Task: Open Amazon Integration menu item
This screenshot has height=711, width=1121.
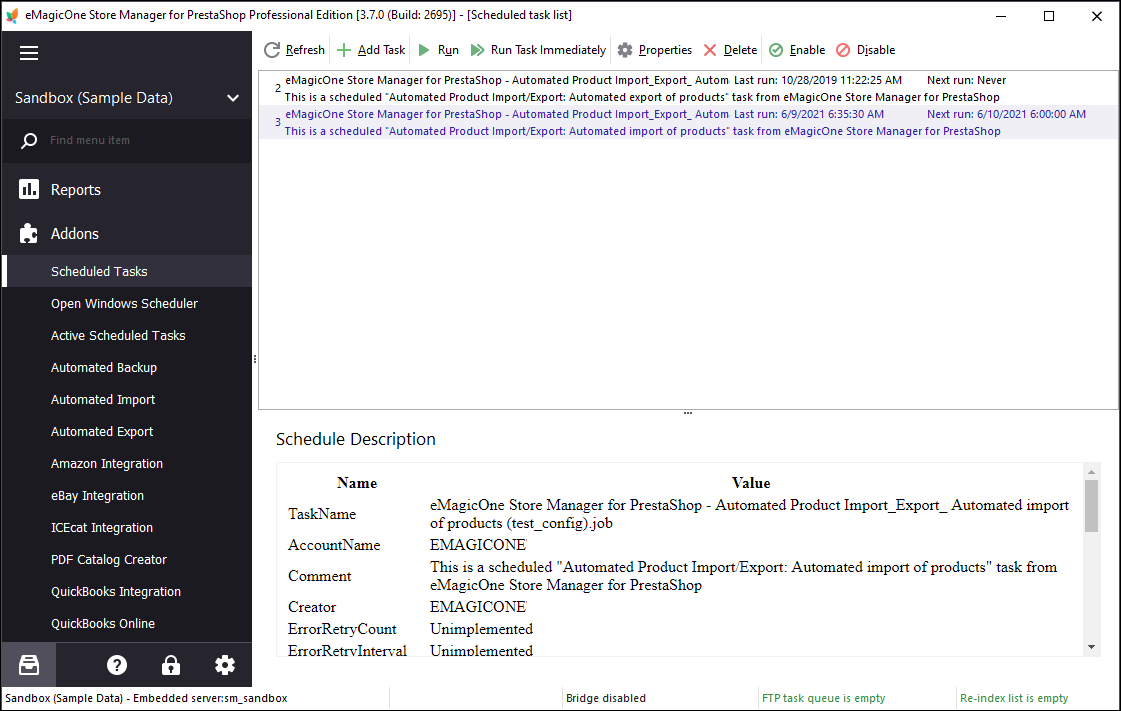Action: pyautogui.click(x=127, y=464)
